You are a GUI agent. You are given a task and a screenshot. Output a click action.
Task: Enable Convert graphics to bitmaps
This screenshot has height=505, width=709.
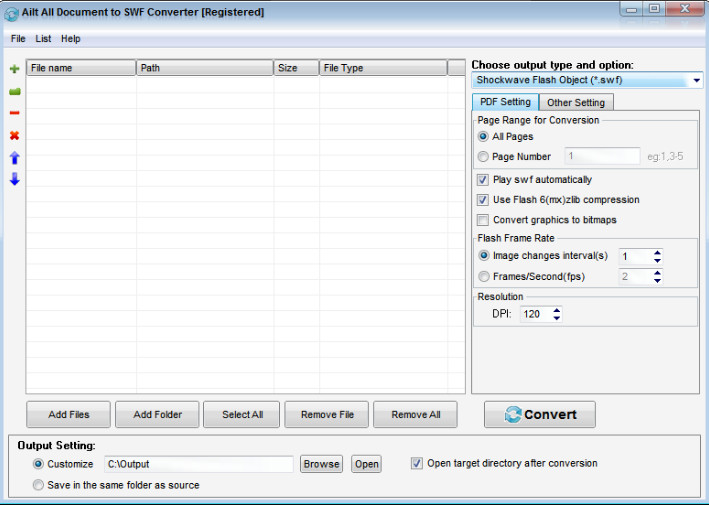point(483,220)
